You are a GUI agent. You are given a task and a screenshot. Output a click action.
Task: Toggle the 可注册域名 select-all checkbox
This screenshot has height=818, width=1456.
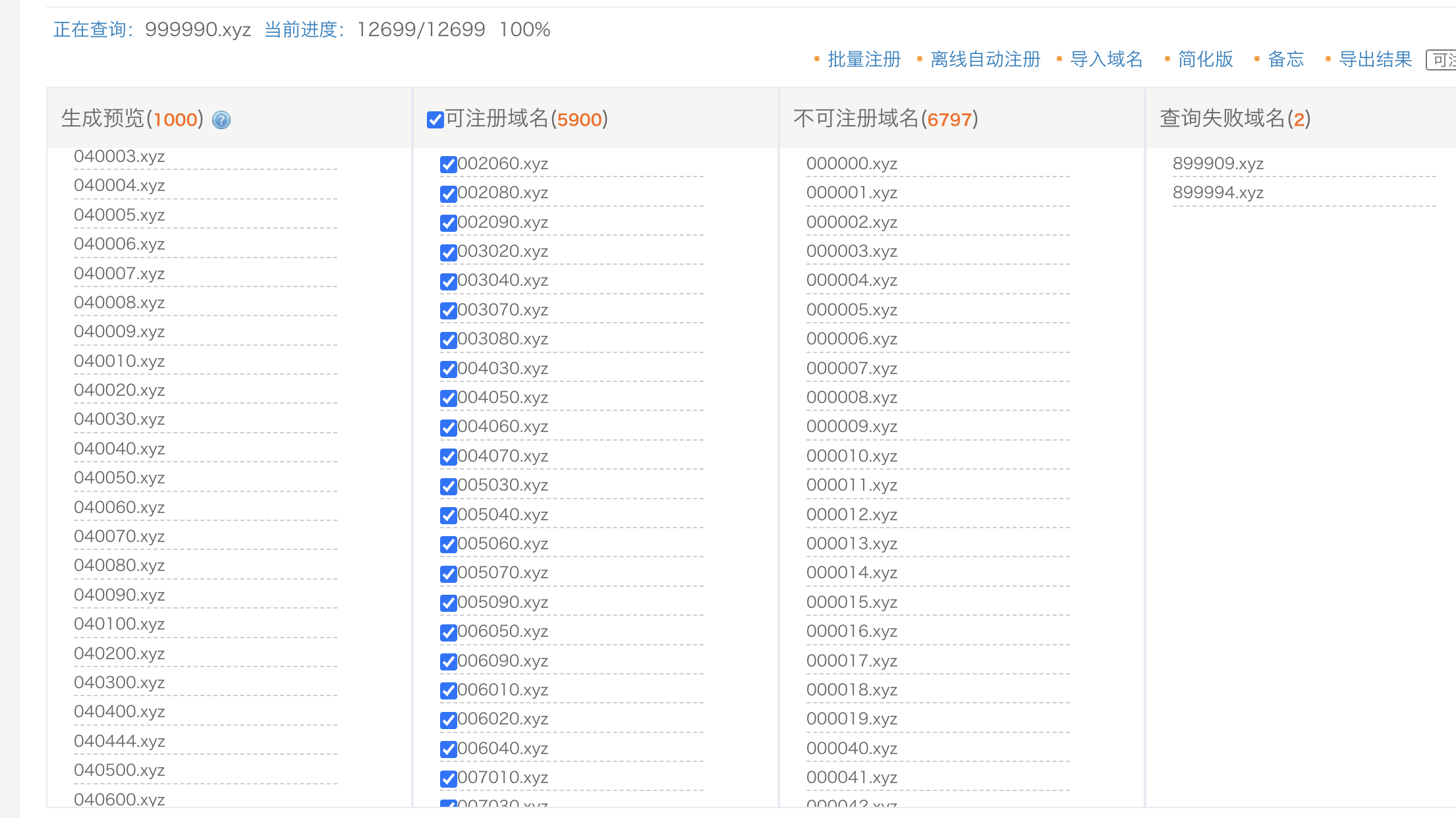[435, 120]
